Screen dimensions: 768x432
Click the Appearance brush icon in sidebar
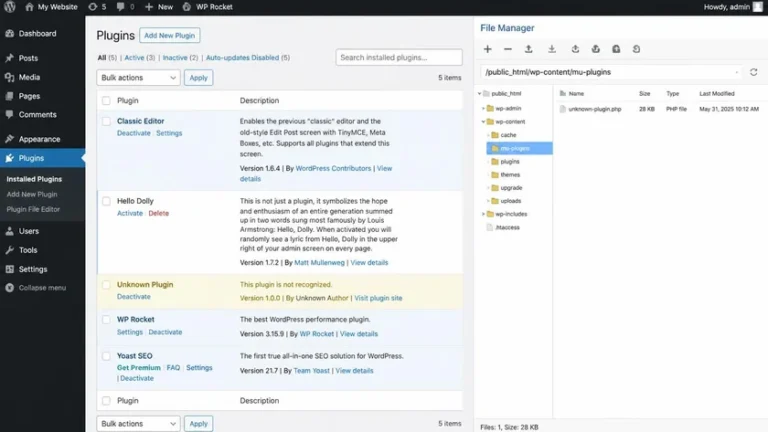pos(10,139)
